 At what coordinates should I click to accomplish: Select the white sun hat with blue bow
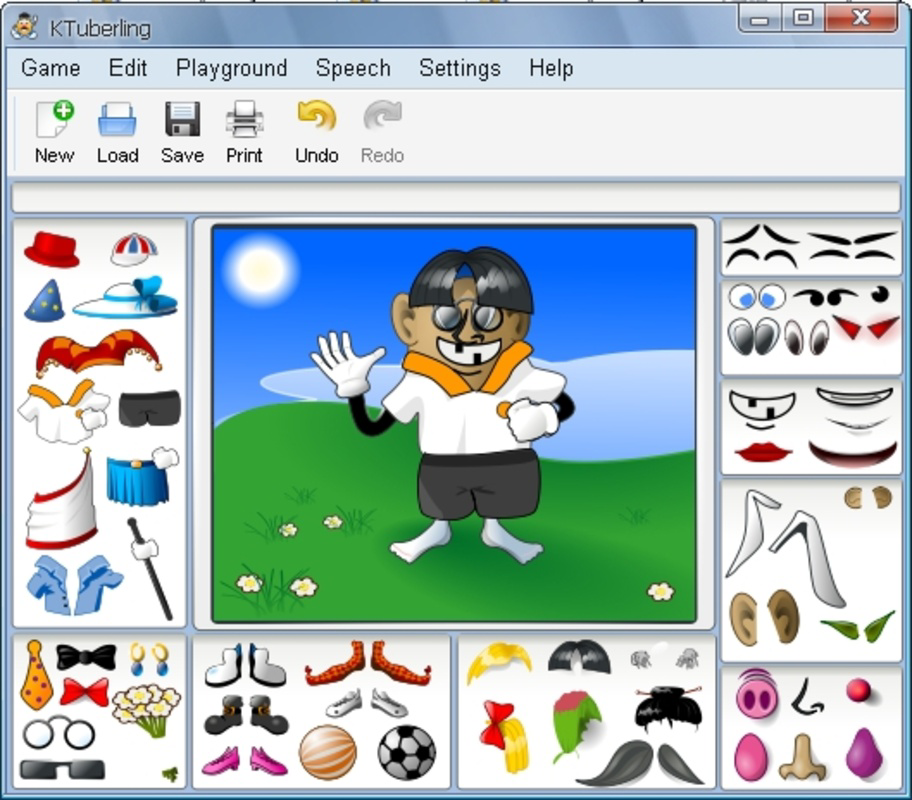point(126,297)
